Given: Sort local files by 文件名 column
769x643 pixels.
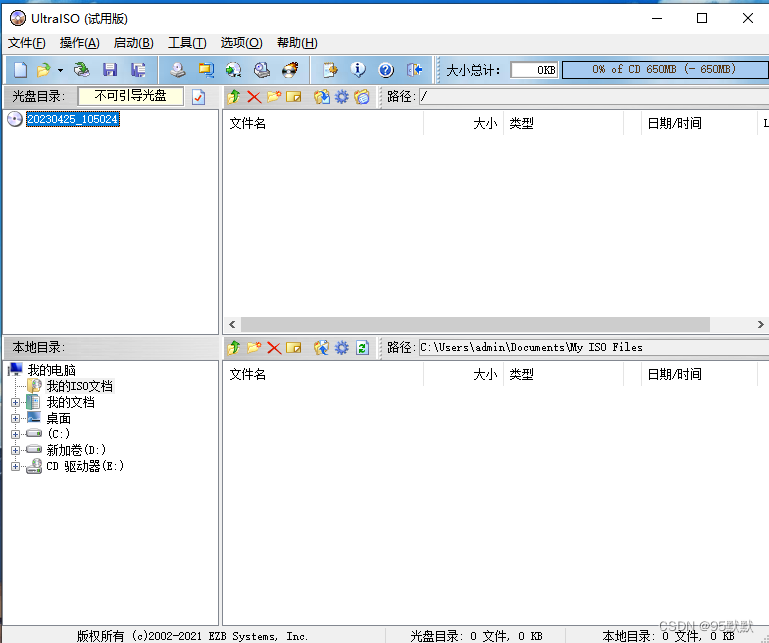Looking at the screenshot, I should point(323,374).
